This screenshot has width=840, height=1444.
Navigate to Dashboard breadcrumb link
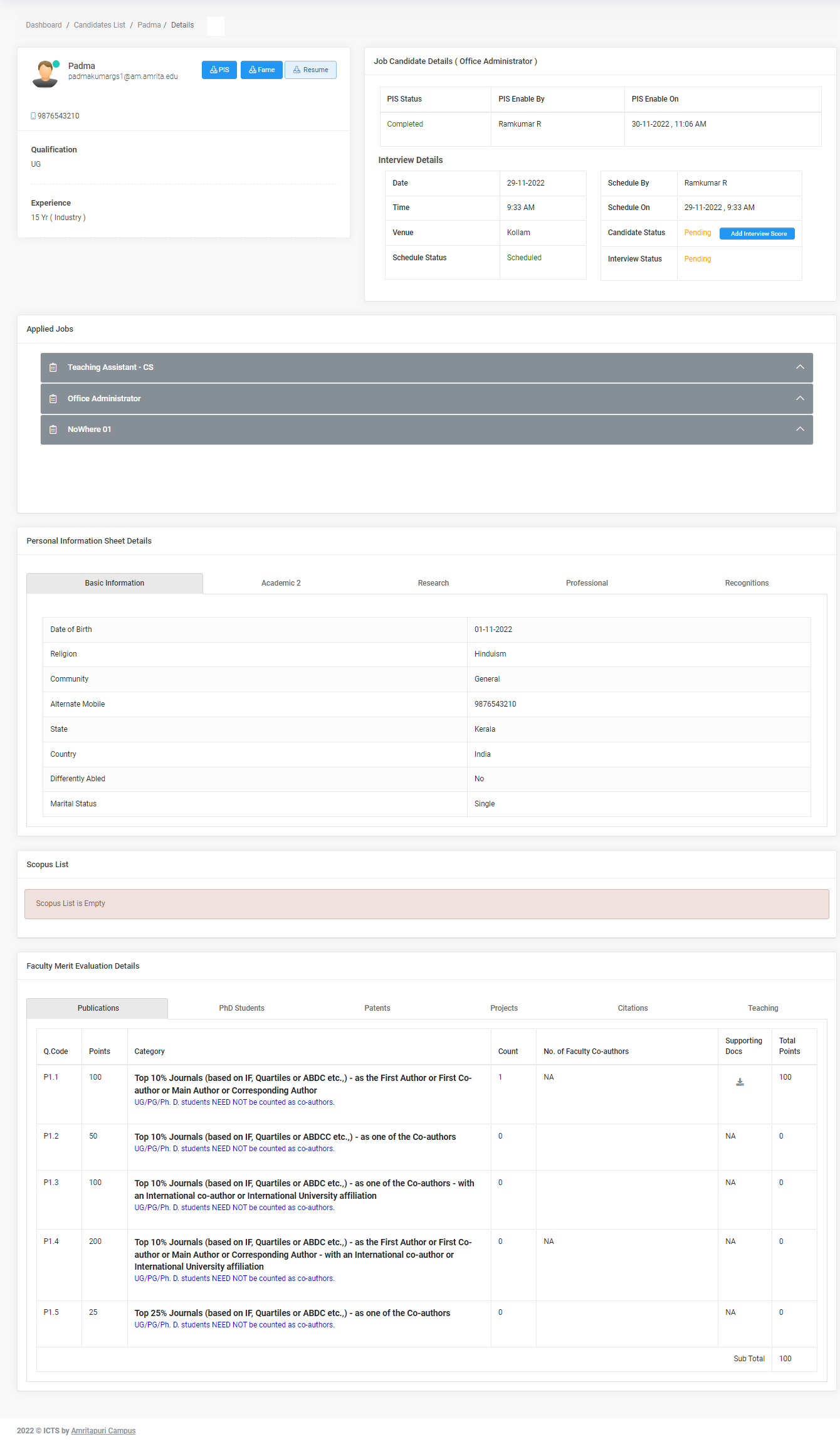44,25
